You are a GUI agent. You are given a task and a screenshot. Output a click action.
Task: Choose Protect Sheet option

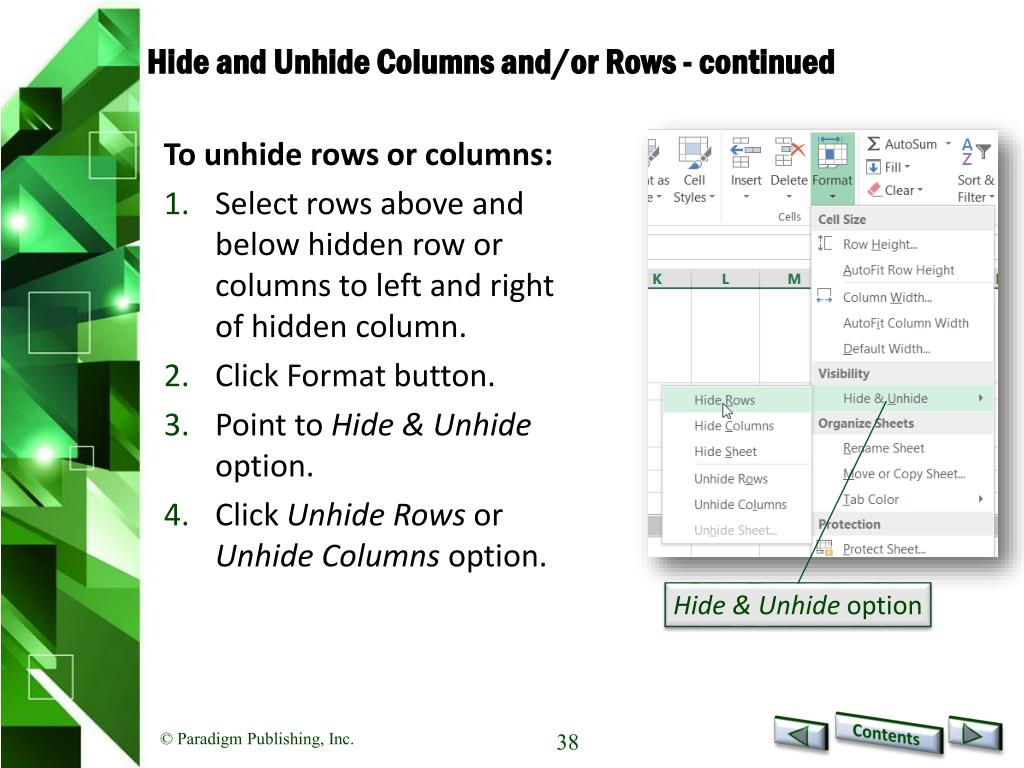coord(903,549)
